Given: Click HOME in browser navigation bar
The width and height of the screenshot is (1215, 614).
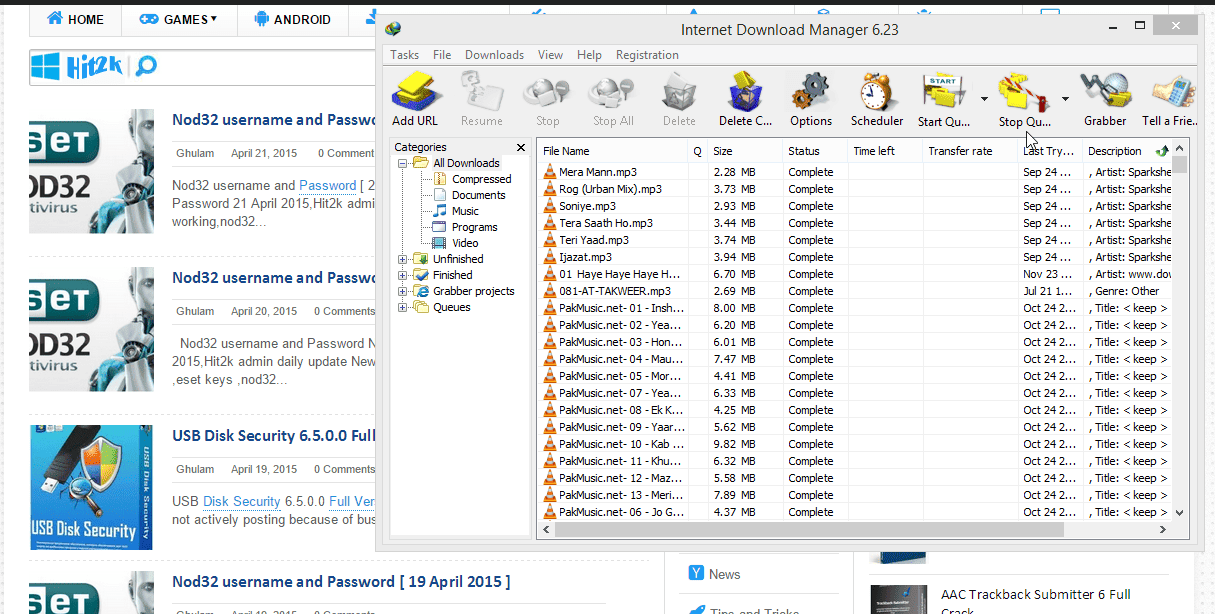Looking at the screenshot, I should [75, 19].
